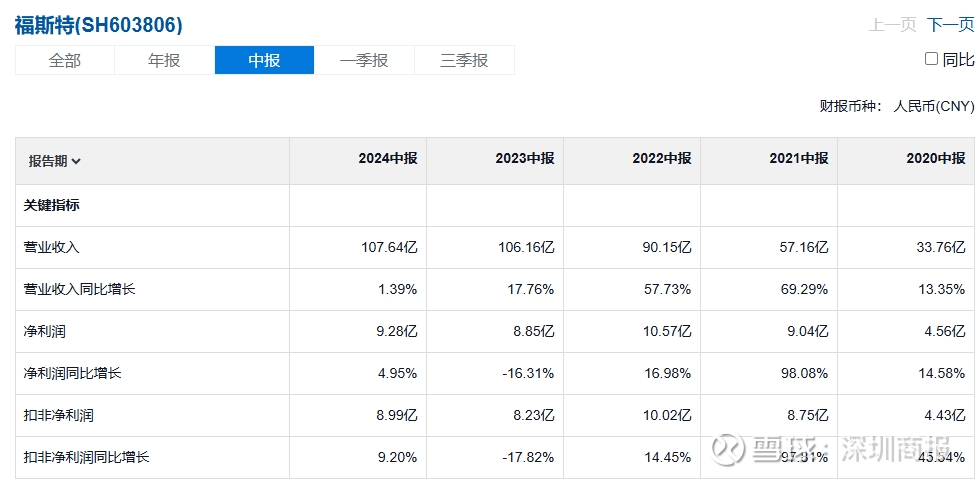Switch to the 一季报 tab
This screenshot has width=980, height=479.
[364, 60]
